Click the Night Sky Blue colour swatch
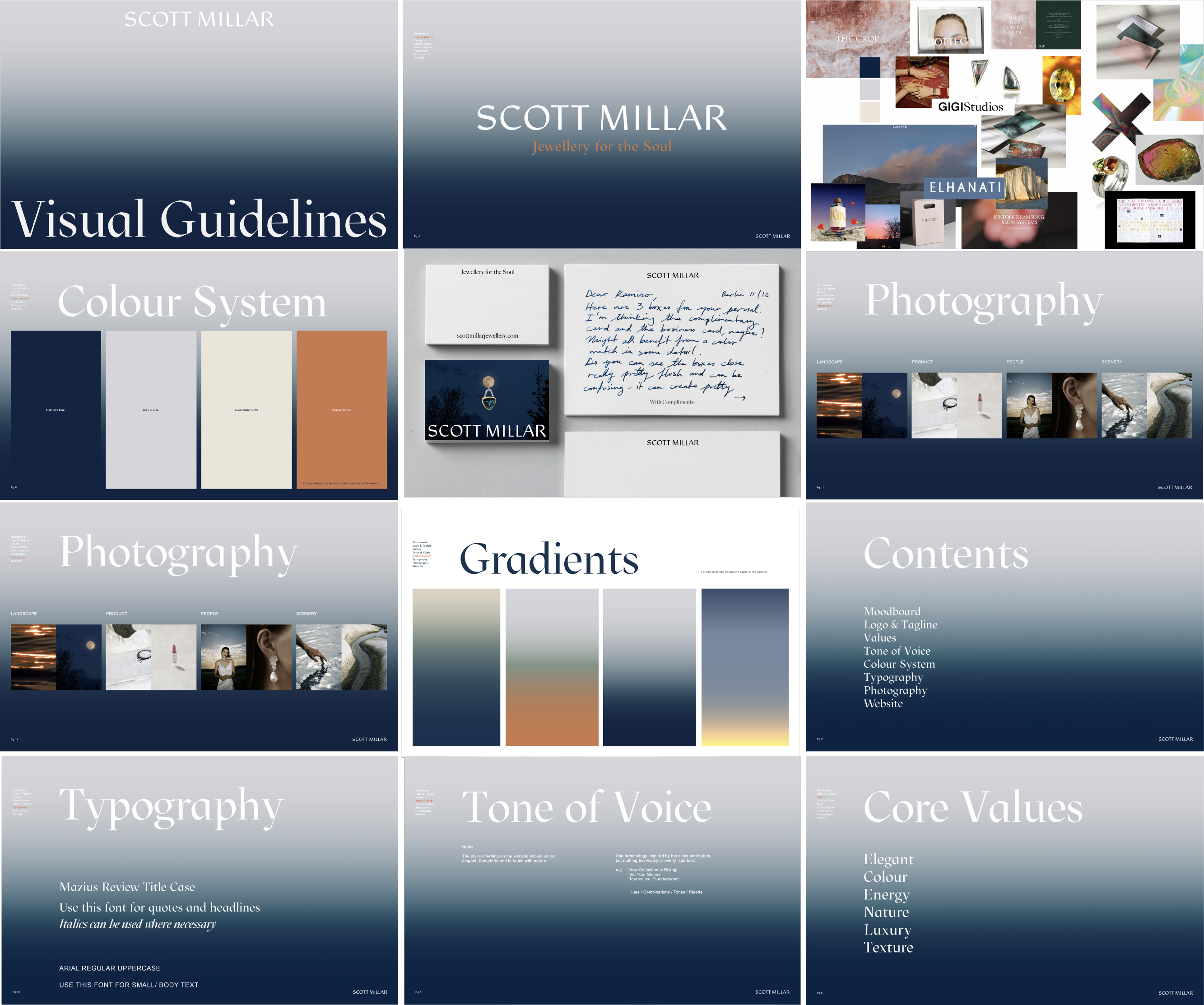1204x1005 pixels. tap(56, 409)
